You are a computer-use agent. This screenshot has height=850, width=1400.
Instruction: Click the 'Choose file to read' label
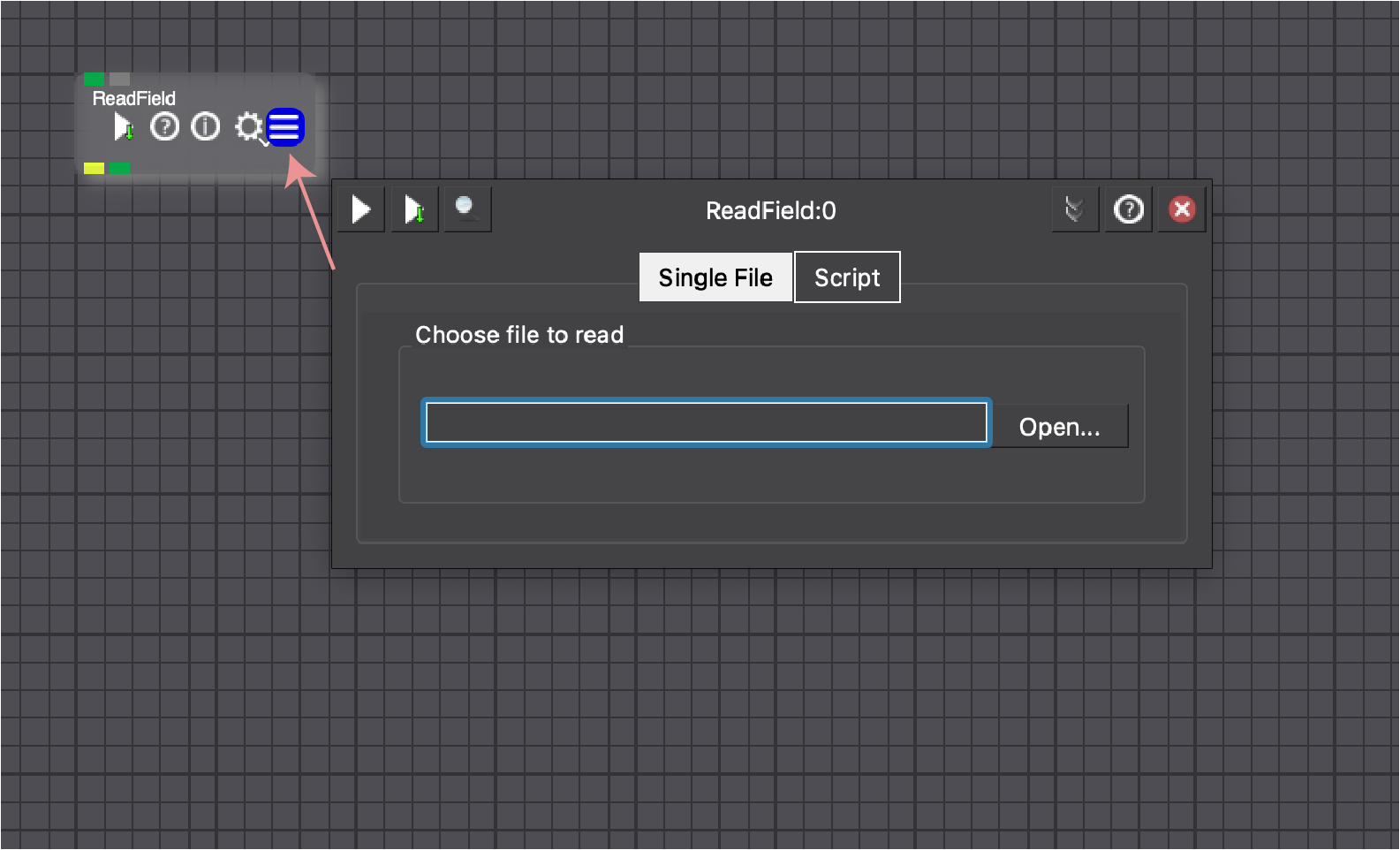click(519, 335)
